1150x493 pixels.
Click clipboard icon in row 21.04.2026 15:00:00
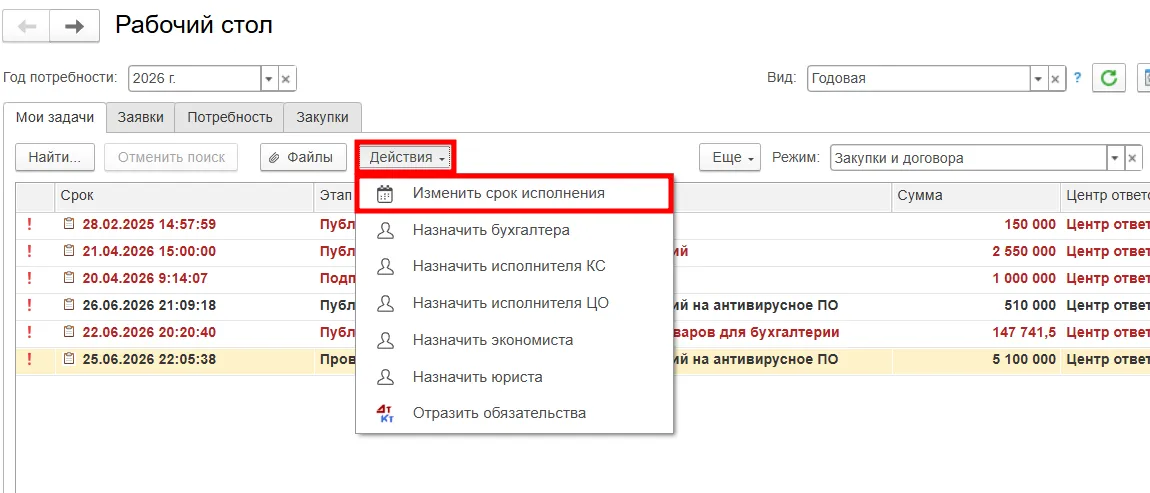pos(70,251)
